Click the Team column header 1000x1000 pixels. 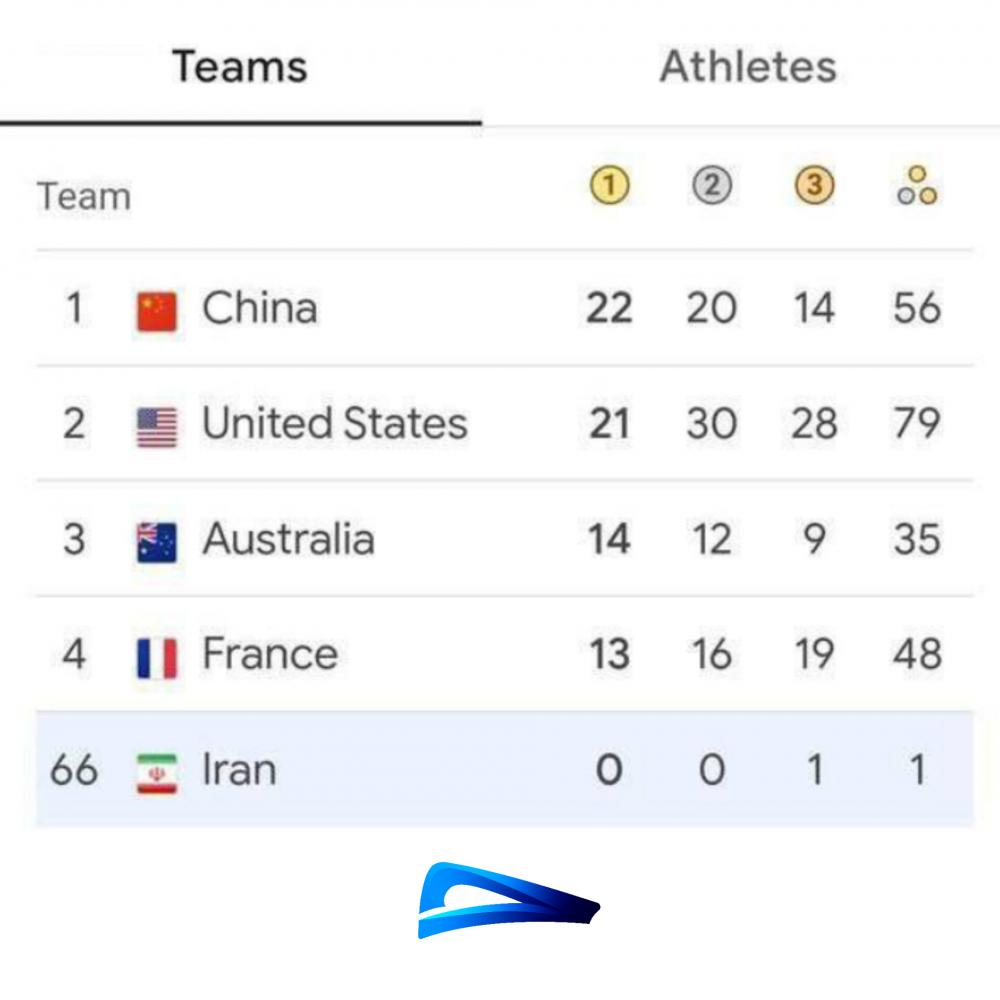point(84,196)
